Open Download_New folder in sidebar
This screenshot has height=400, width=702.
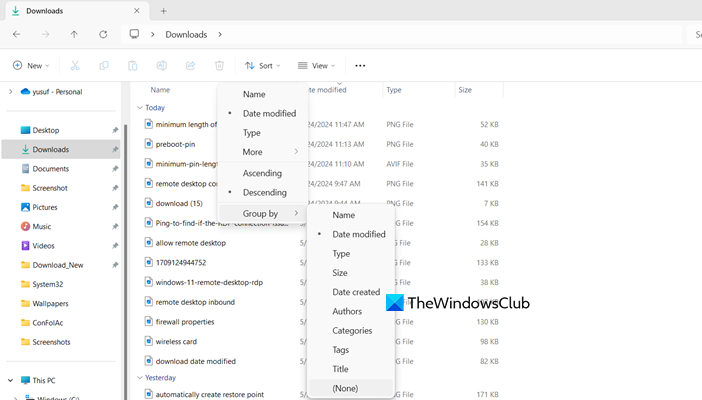(x=60, y=265)
